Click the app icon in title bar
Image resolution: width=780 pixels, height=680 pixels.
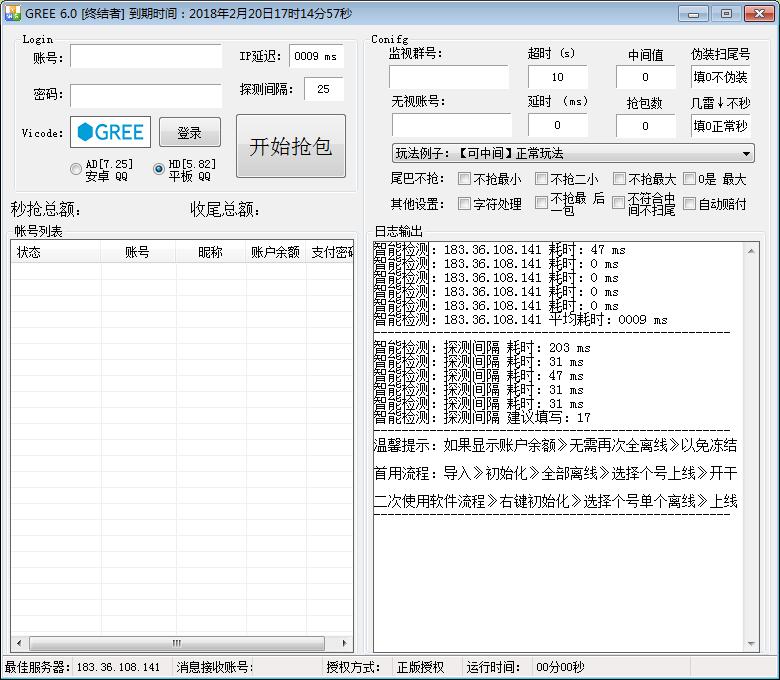click(14, 14)
